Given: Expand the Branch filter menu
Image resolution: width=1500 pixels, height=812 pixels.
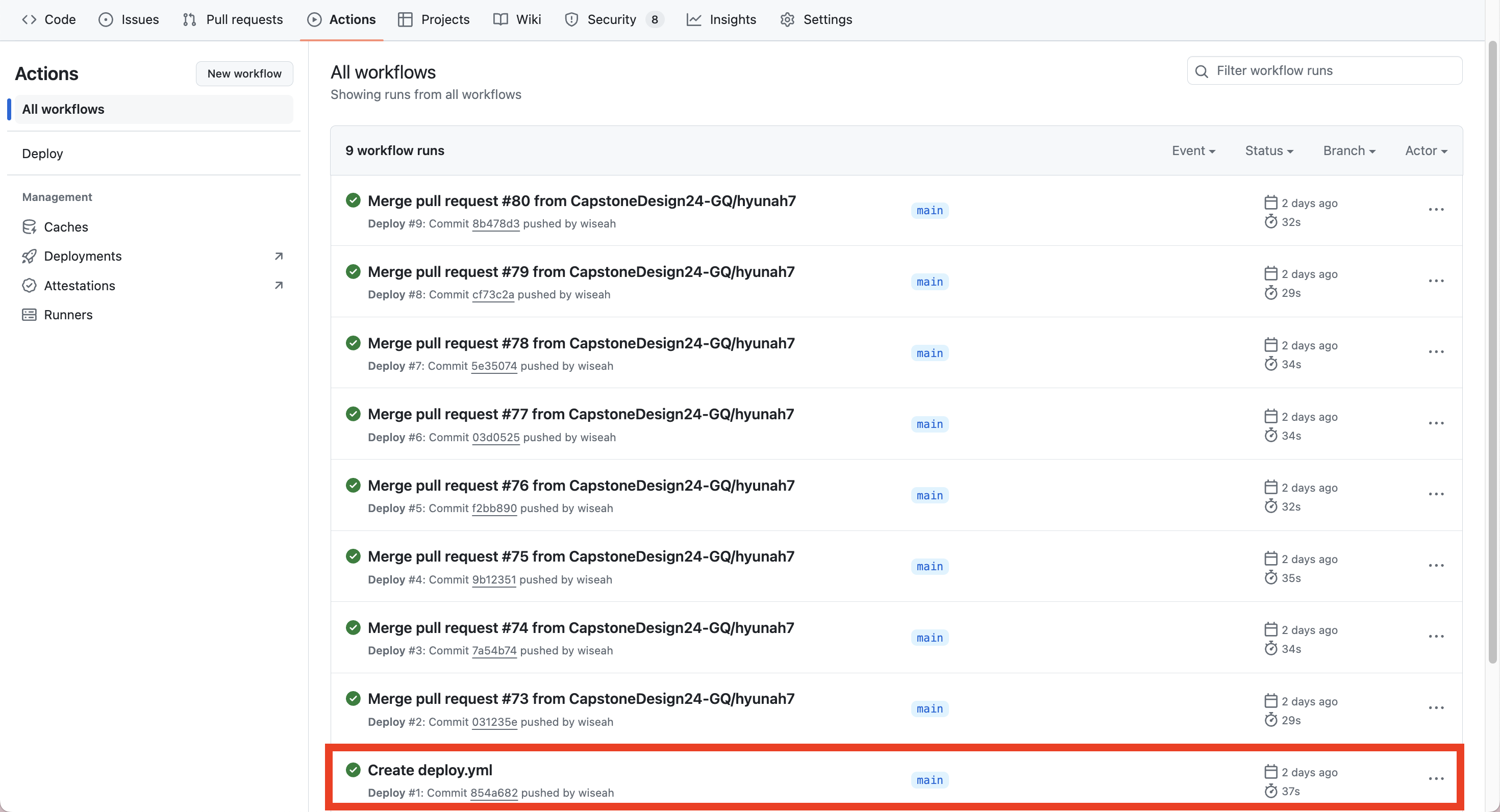Looking at the screenshot, I should pyautogui.click(x=1348, y=150).
